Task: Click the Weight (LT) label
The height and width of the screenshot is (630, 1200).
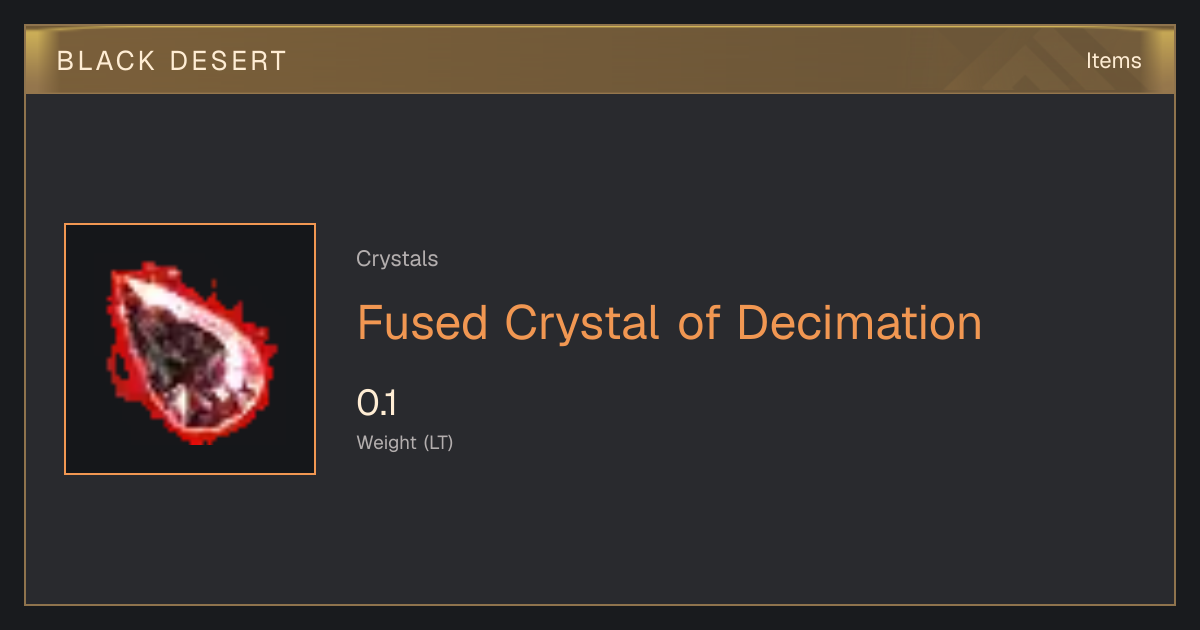Action: [x=405, y=443]
